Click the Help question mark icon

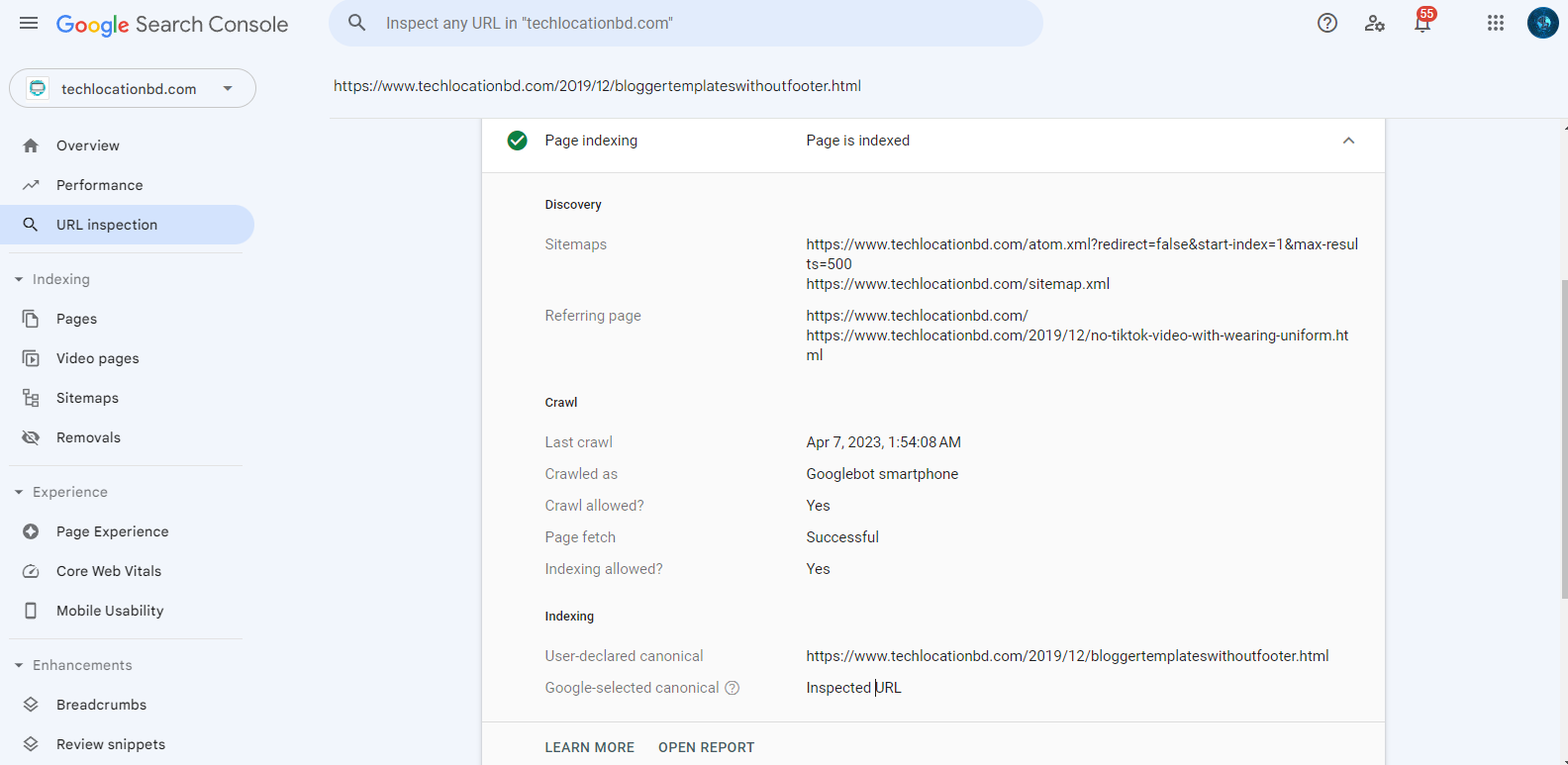pos(1327,23)
